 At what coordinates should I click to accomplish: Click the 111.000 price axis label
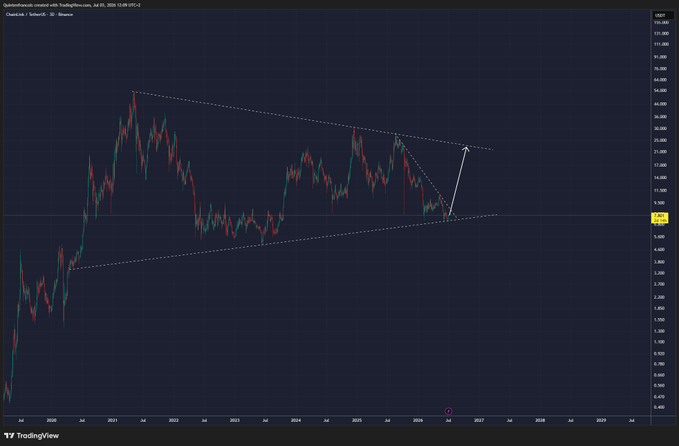click(x=661, y=44)
